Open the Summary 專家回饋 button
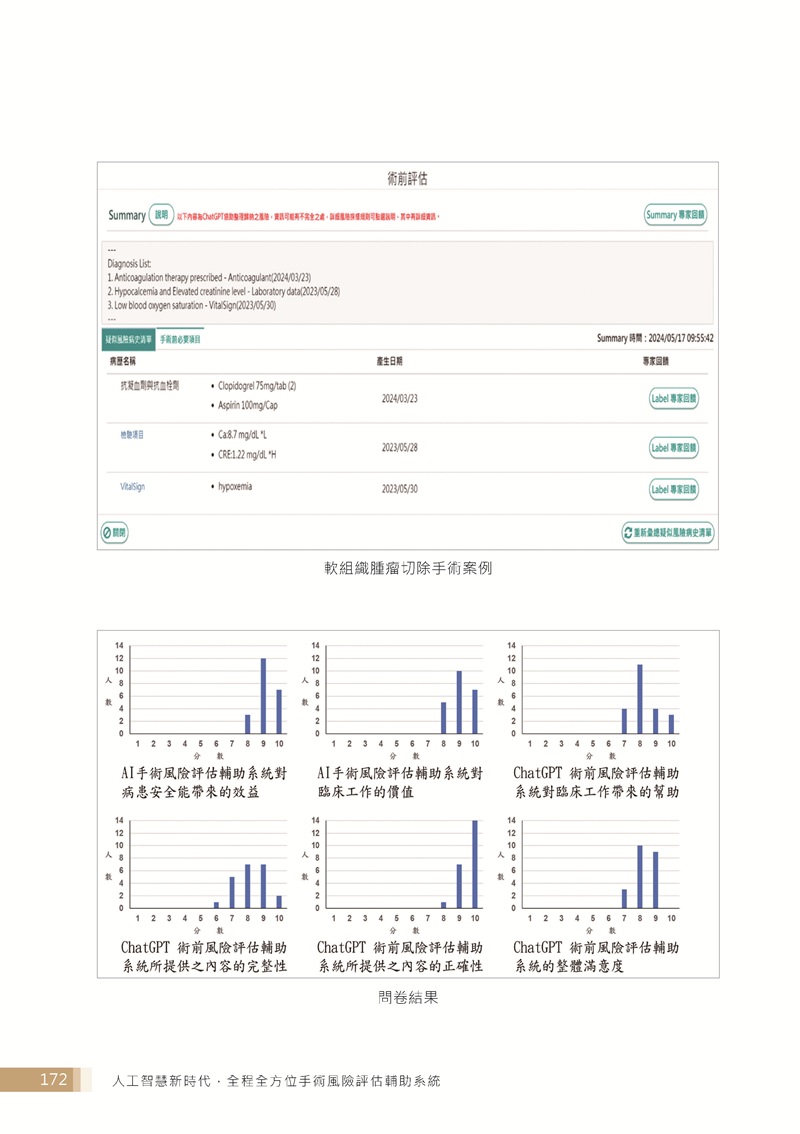The image size is (800, 1134). click(675, 215)
